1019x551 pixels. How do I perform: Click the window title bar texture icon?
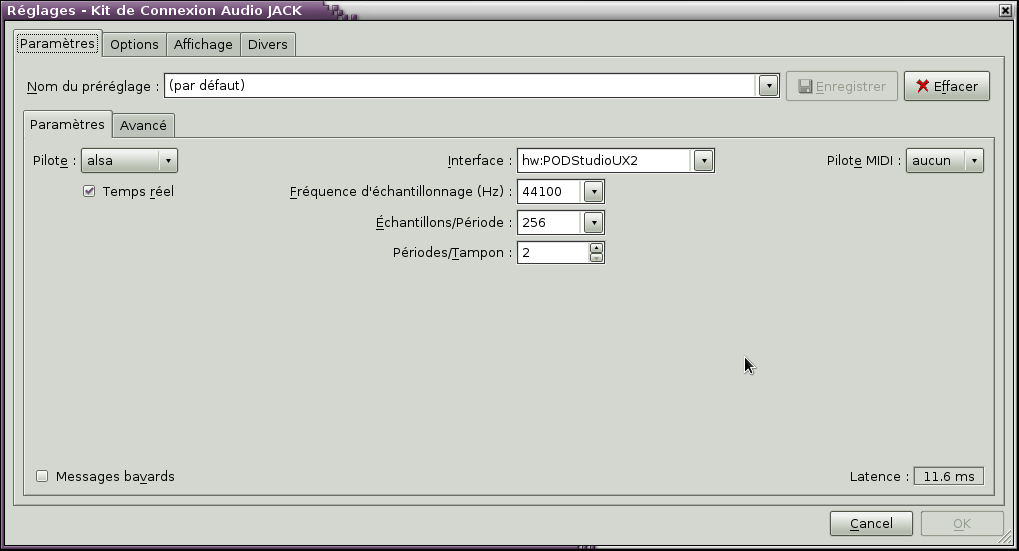[x=339, y=11]
